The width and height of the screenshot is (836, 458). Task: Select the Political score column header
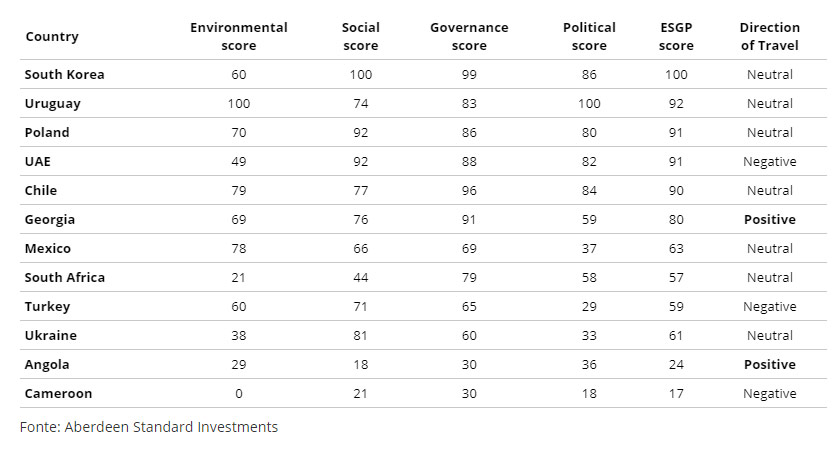pos(589,37)
